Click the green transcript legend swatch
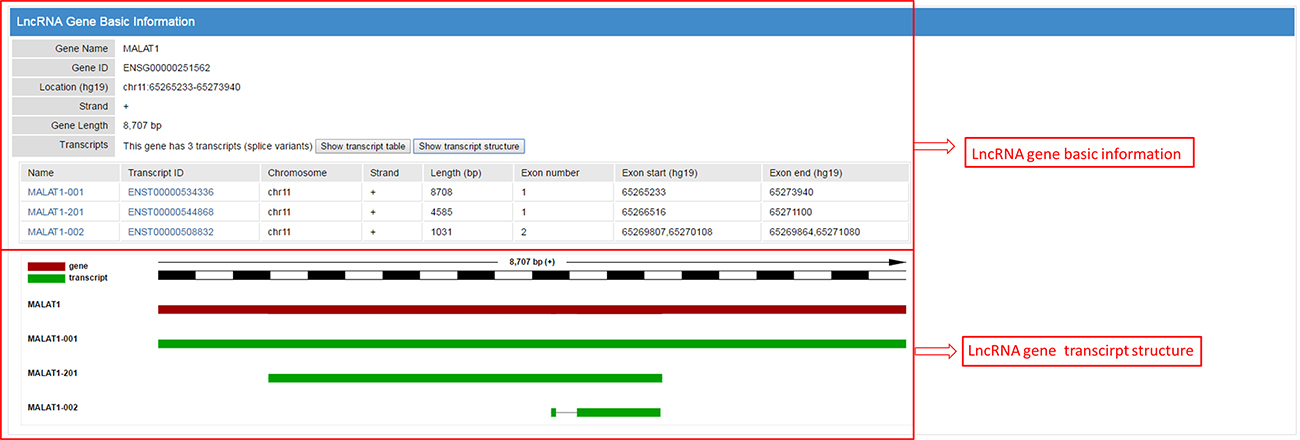The width and height of the screenshot is (1300, 440). tap(47, 278)
